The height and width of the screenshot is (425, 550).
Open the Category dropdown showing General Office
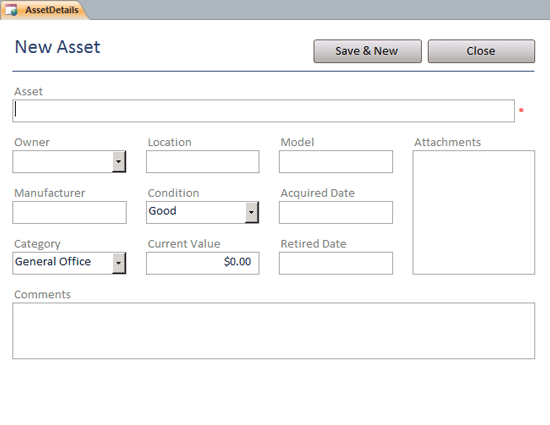pyautogui.click(x=119, y=263)
